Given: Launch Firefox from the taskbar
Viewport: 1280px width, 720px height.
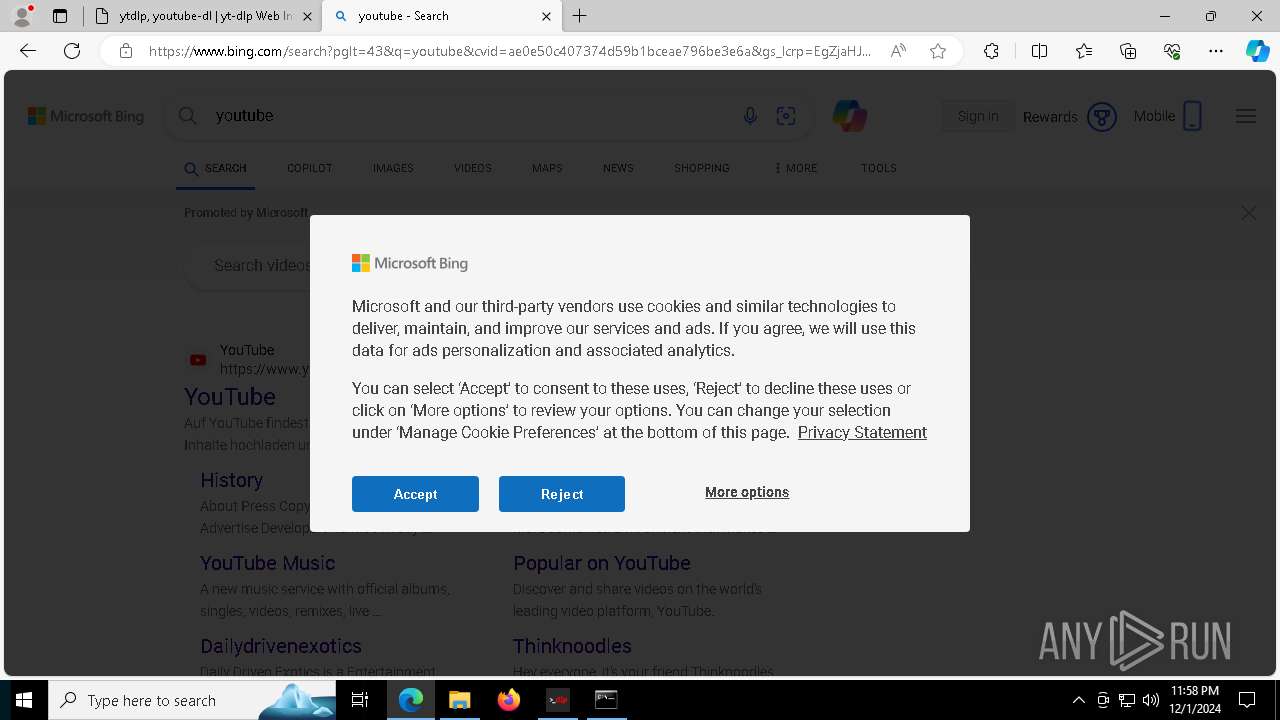Looking at the screenshot, I should point(508,700).
